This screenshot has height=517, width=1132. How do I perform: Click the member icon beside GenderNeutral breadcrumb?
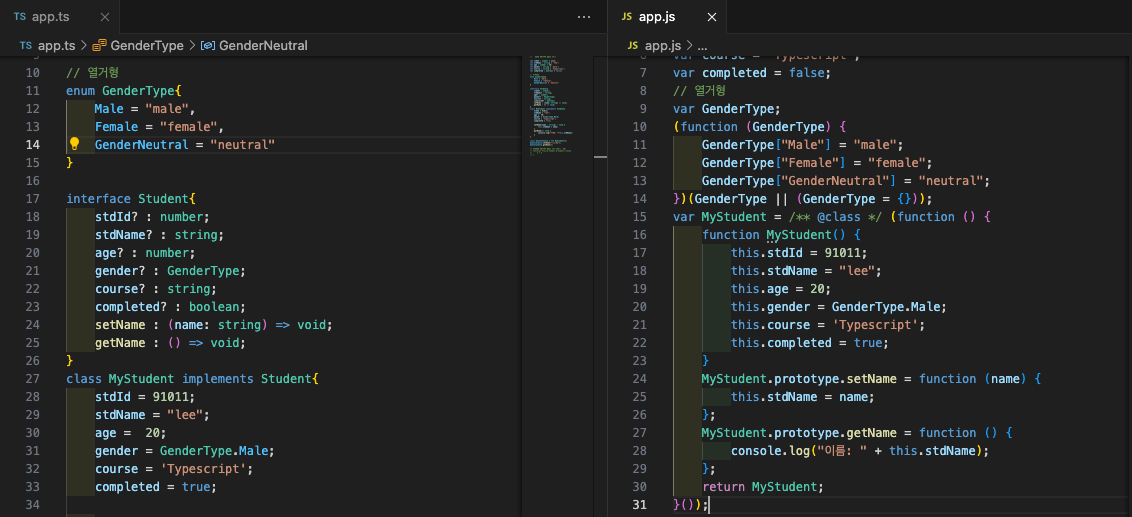click(208, 46)
